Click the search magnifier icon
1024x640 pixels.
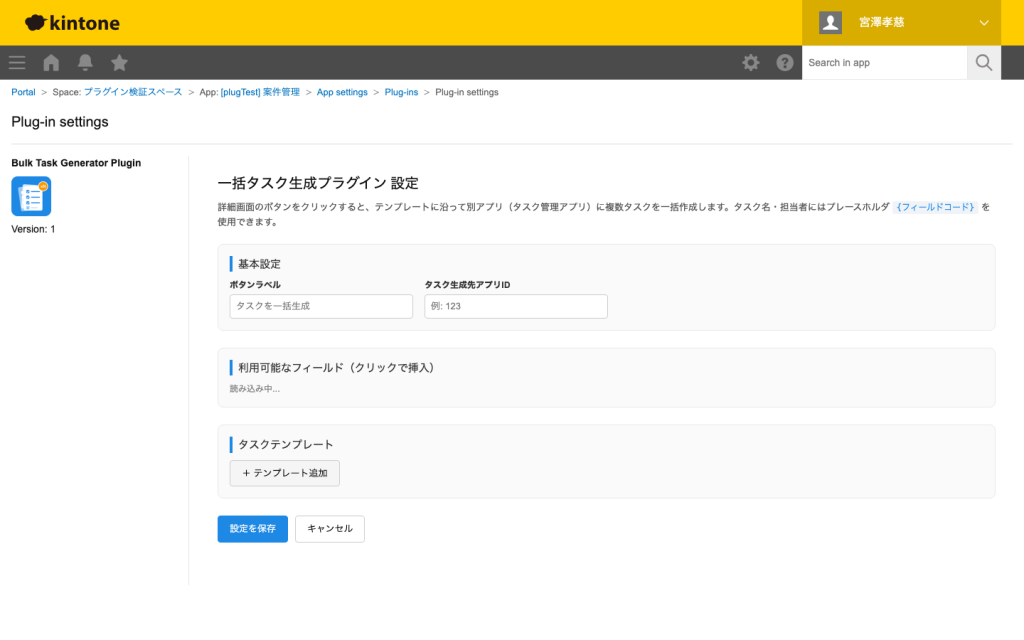pyautogui.click(x=983, y=62)
